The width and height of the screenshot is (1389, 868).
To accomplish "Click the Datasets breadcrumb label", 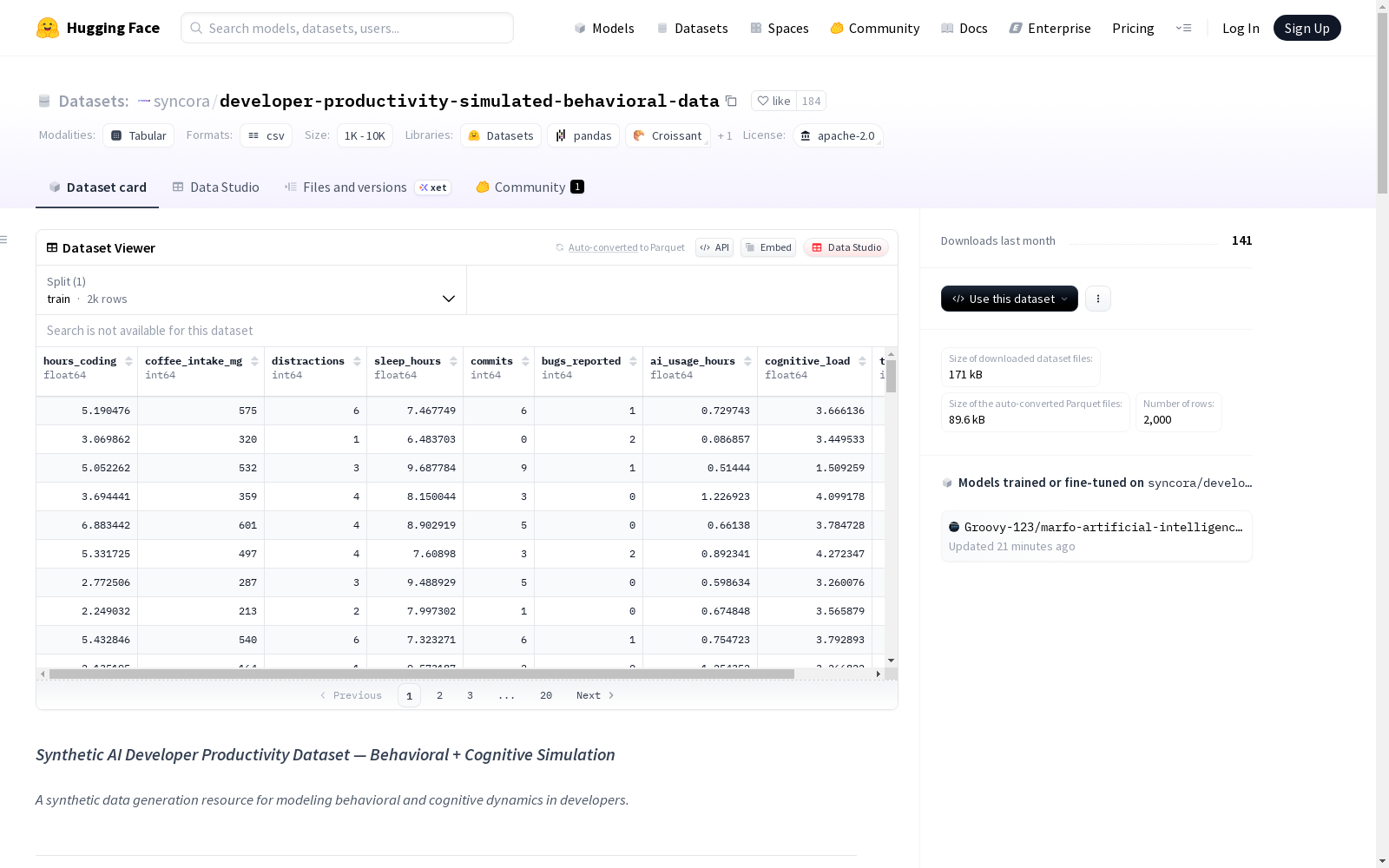I will click(x=94, y=101).
